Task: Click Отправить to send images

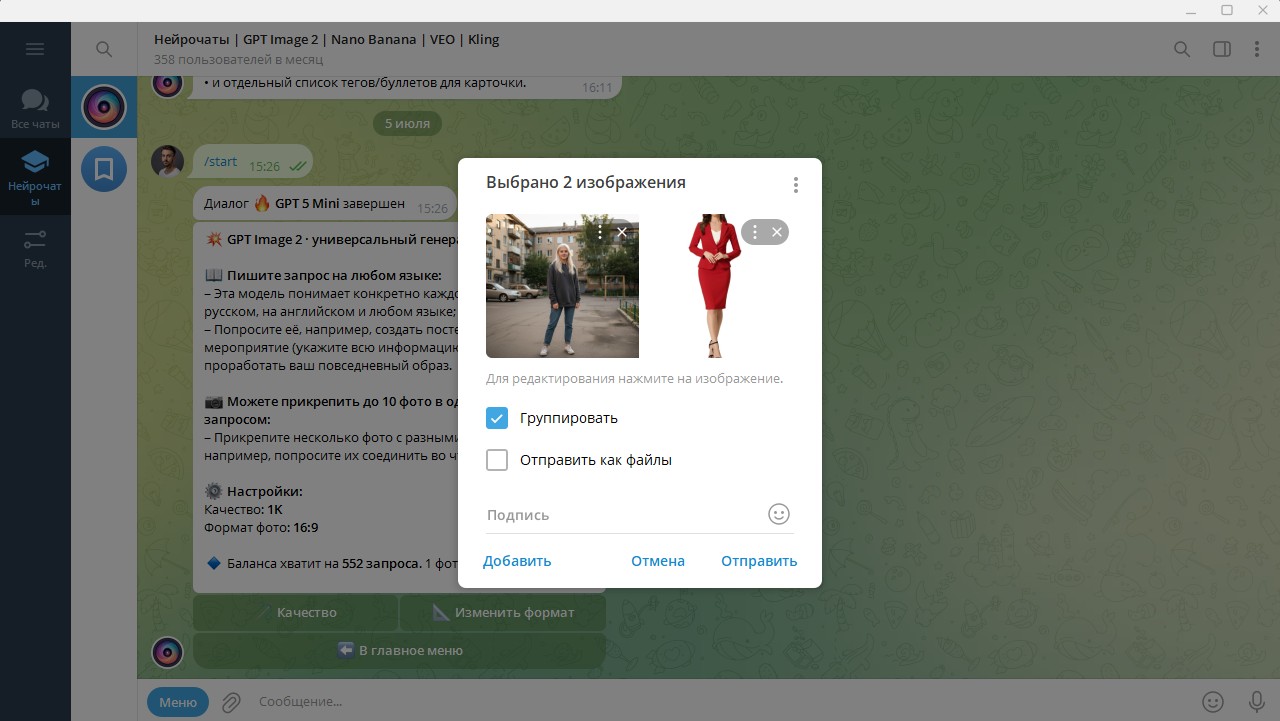Action: click(x=759, y=561)
